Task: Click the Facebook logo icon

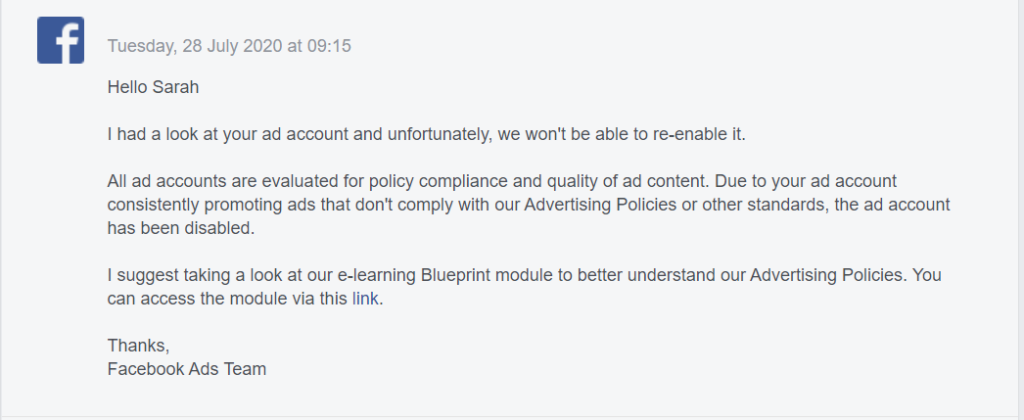Action: (60, 41)
